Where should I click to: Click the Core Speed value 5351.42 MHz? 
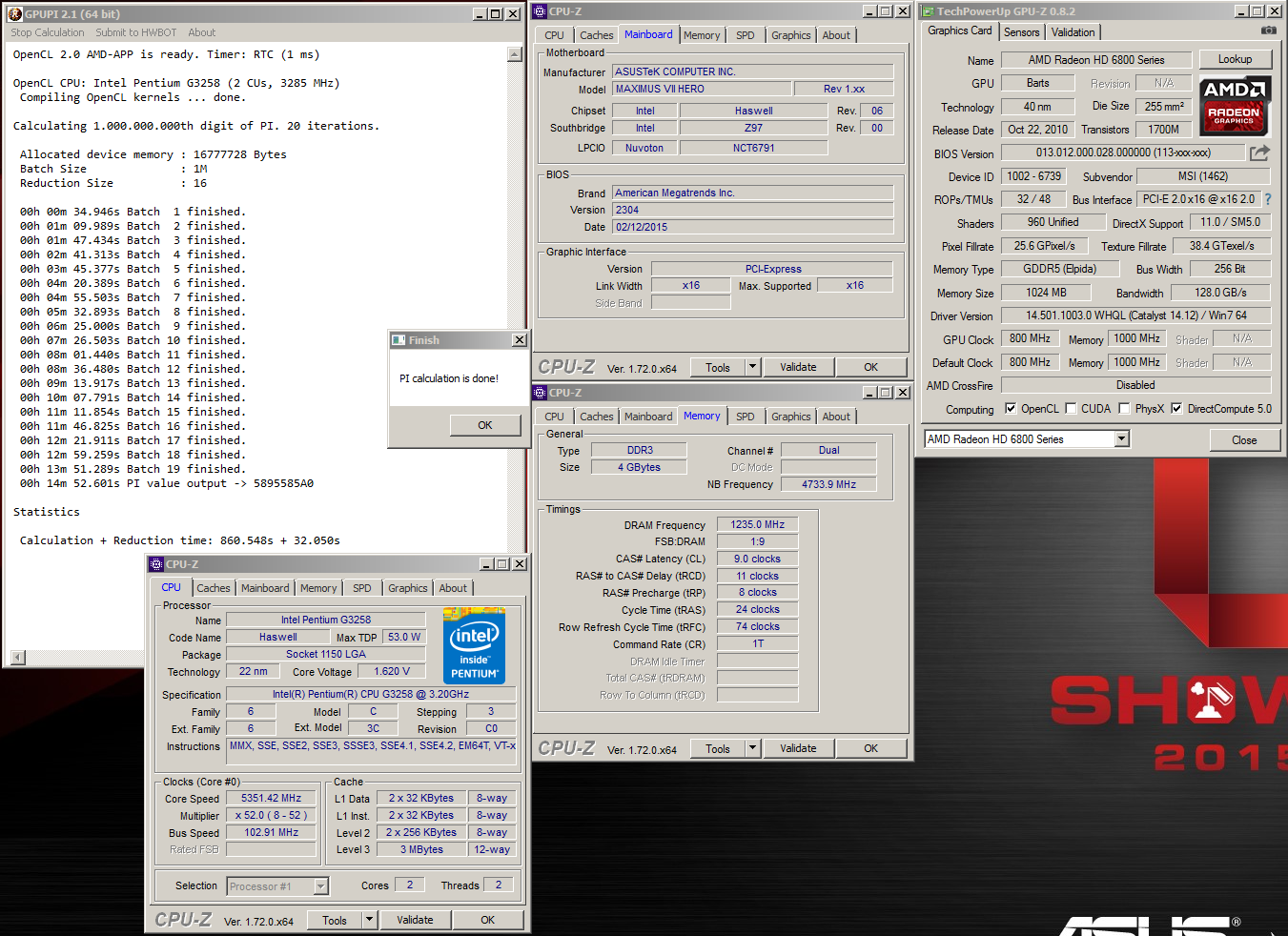coord(272,799)
